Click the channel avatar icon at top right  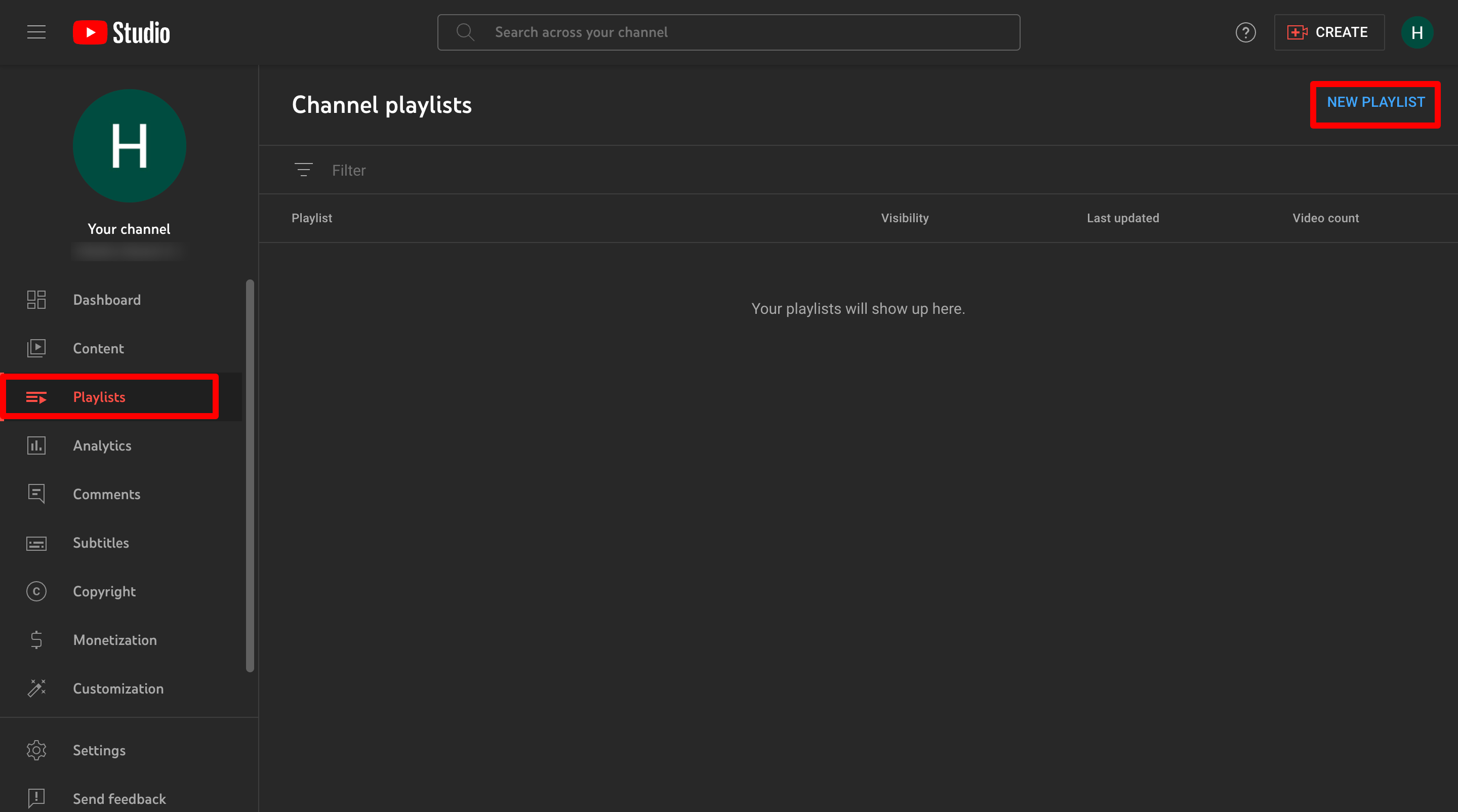point(1418,32)
